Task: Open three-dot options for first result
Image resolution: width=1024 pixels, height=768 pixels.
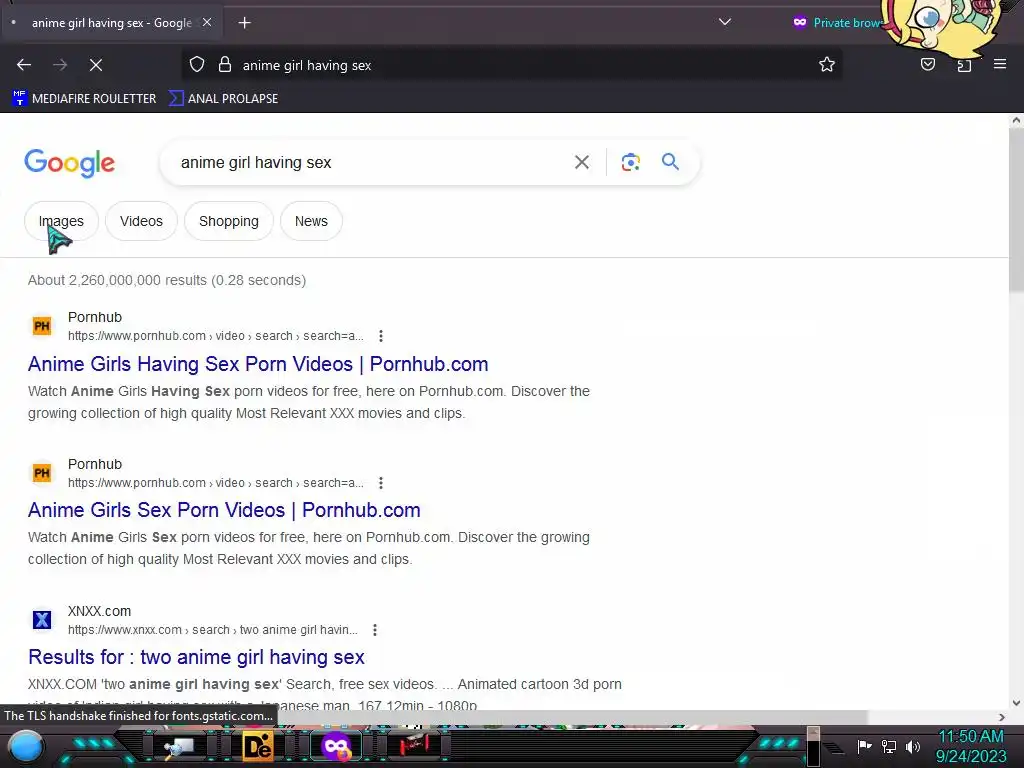Action: 381,336
